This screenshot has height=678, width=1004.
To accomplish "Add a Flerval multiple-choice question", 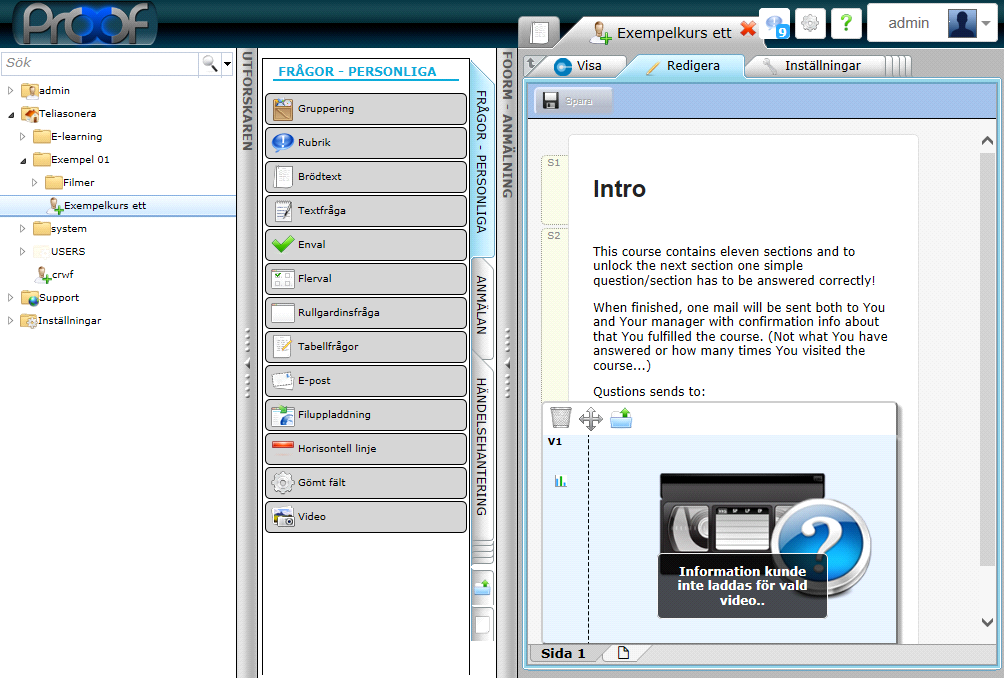I will 365,278.
